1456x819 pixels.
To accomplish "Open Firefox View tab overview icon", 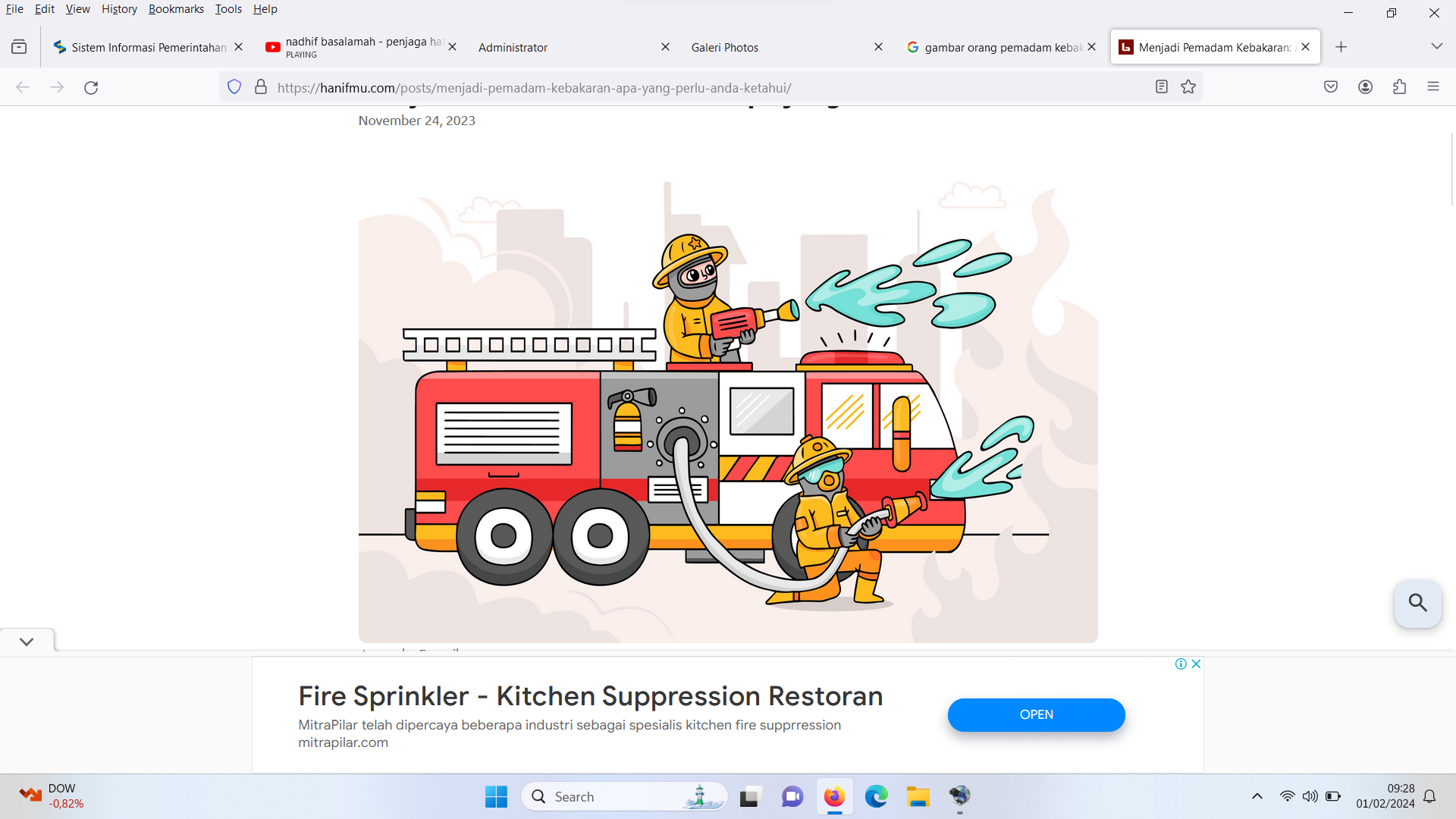I will coord(19,47).
